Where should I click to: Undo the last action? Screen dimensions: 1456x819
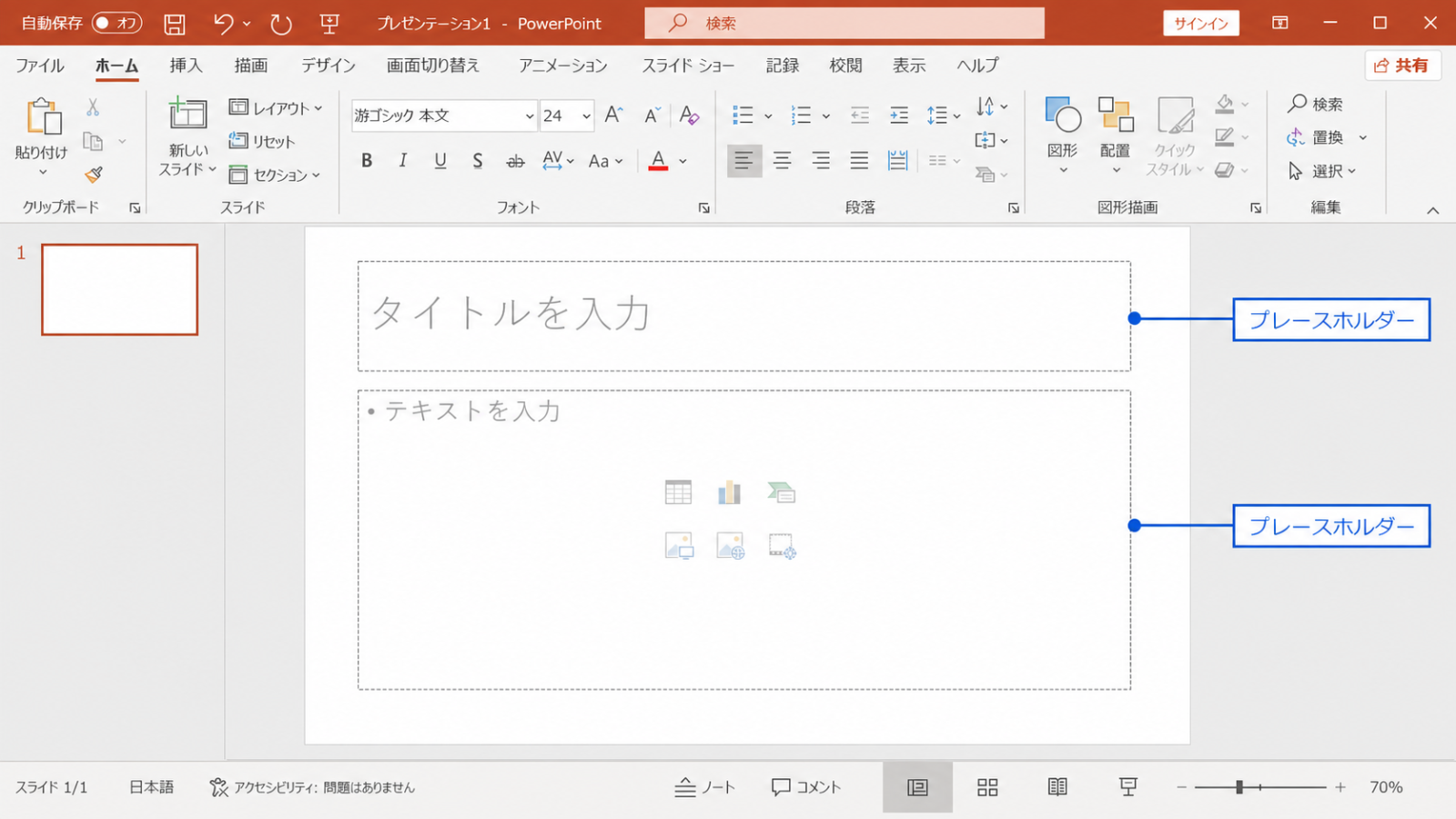(x=223, y=24)
